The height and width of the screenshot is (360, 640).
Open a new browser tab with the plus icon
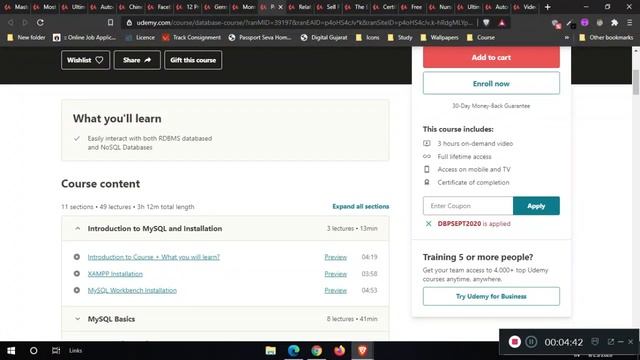tap(548, 7)
